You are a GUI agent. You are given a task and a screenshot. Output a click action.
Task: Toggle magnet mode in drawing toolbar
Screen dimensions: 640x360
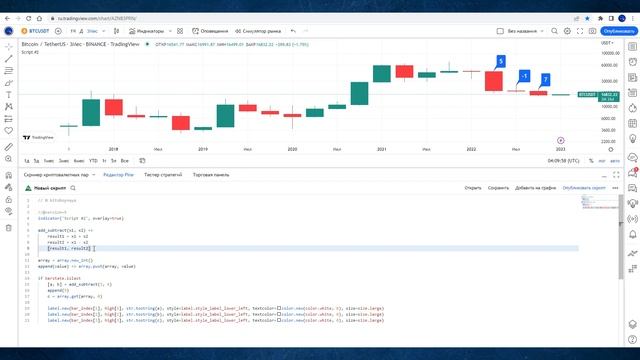(x=9, y=175)
